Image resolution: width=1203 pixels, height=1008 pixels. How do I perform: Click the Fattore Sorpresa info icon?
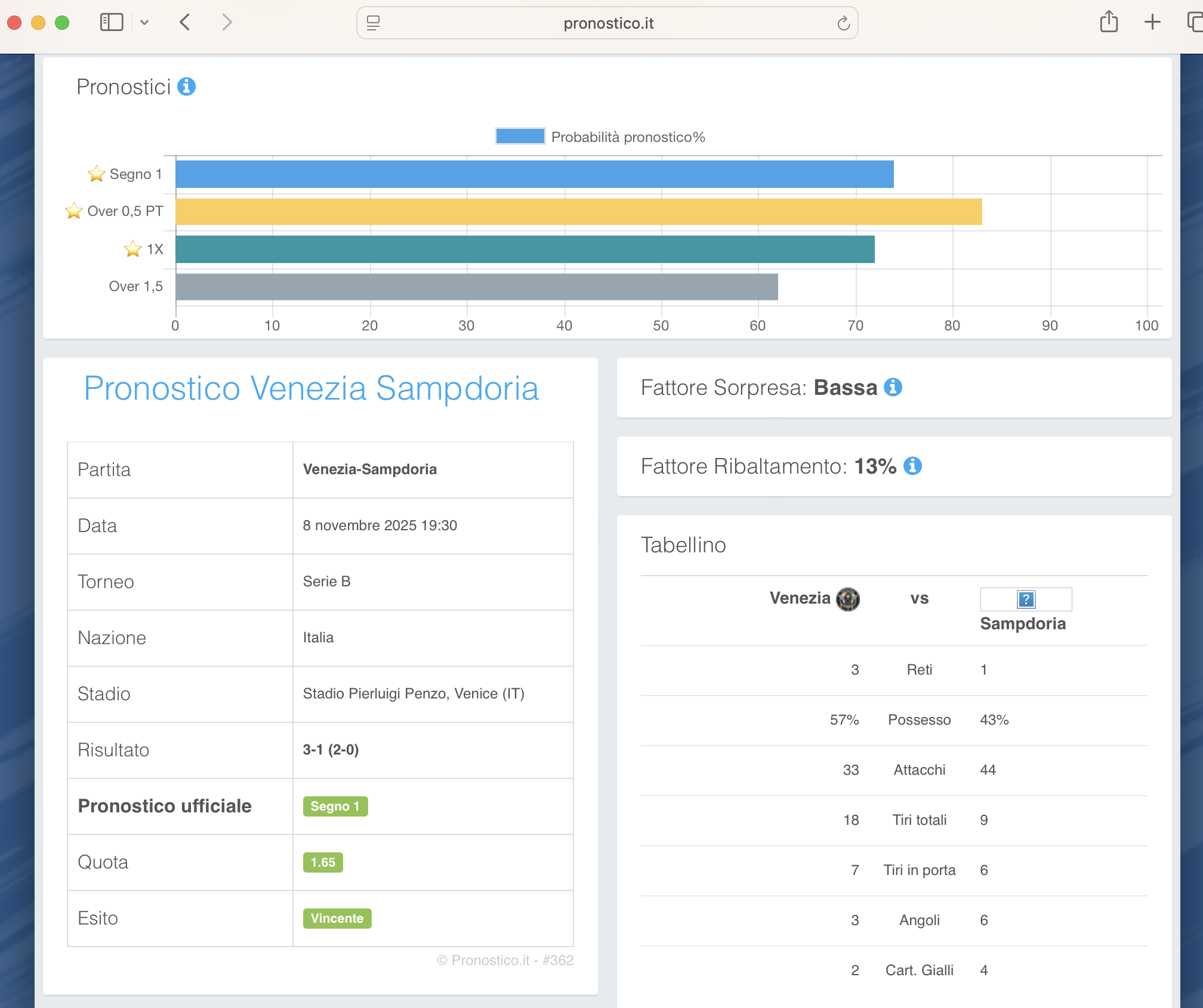tap(893, 387)
